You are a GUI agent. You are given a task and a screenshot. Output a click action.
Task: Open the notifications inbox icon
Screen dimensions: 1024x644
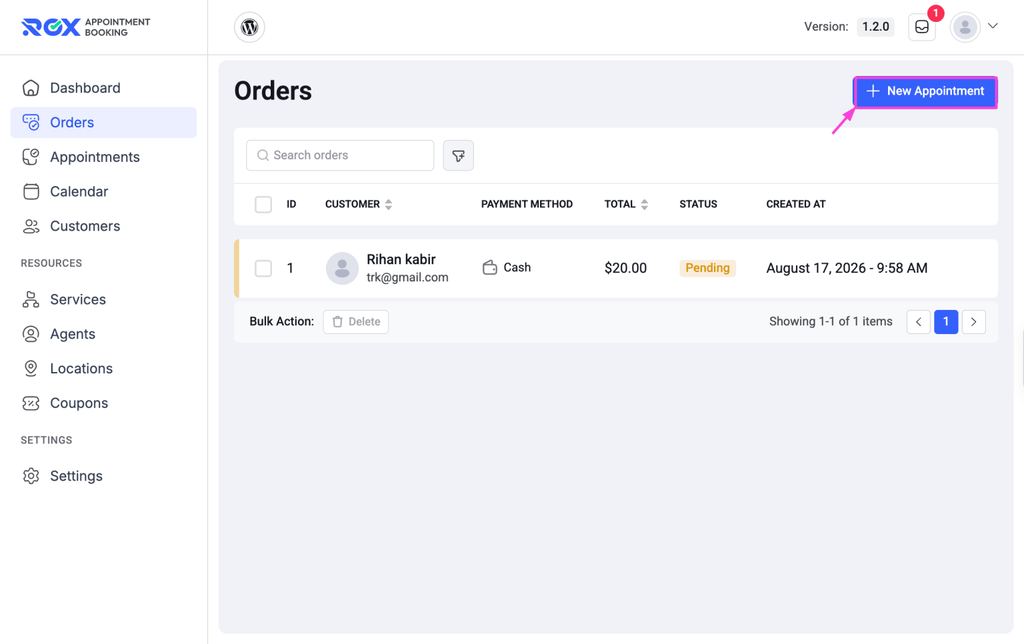(x=921, y=27)
